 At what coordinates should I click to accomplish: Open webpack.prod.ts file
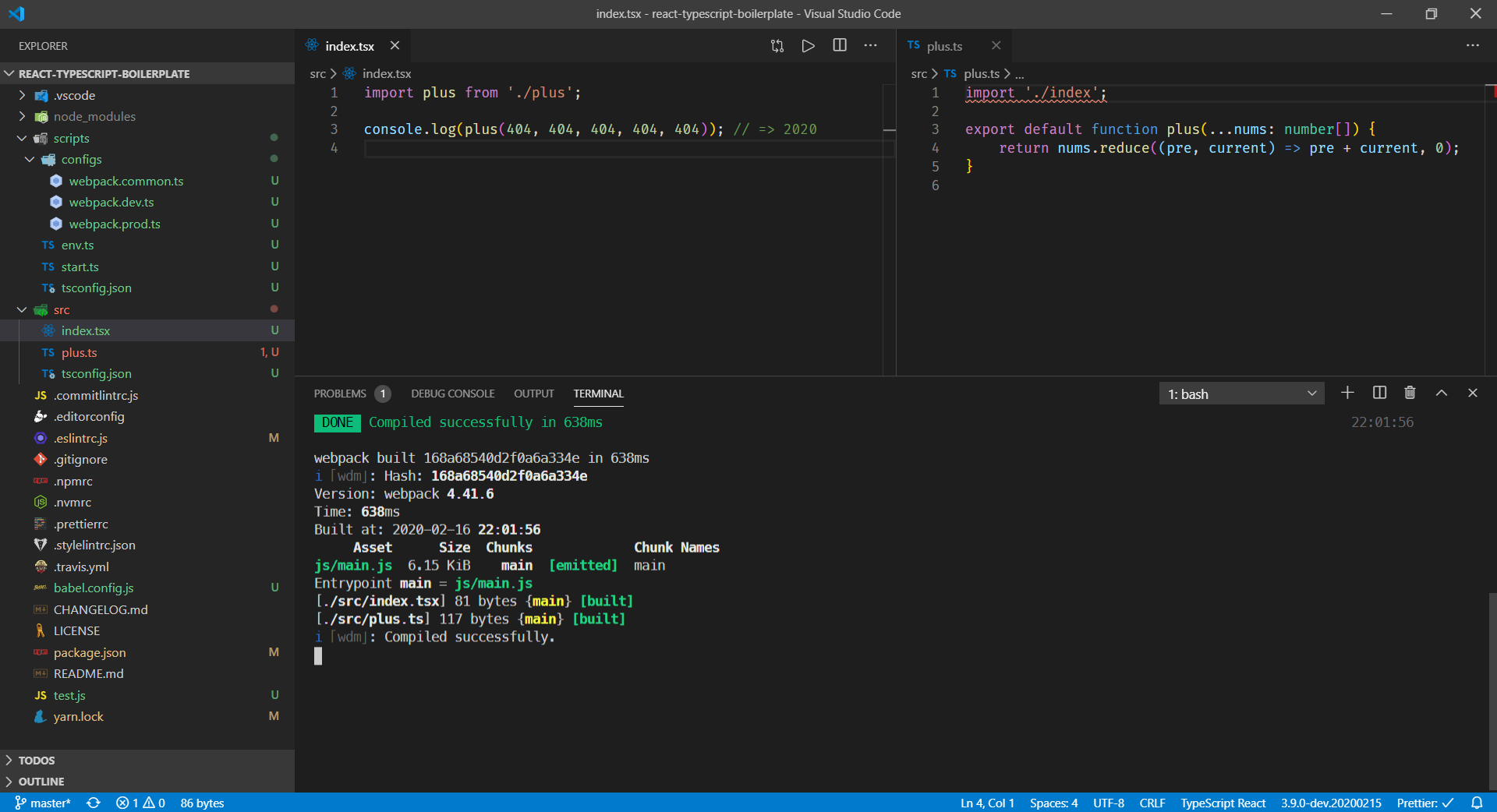click(x=147, y=224)
